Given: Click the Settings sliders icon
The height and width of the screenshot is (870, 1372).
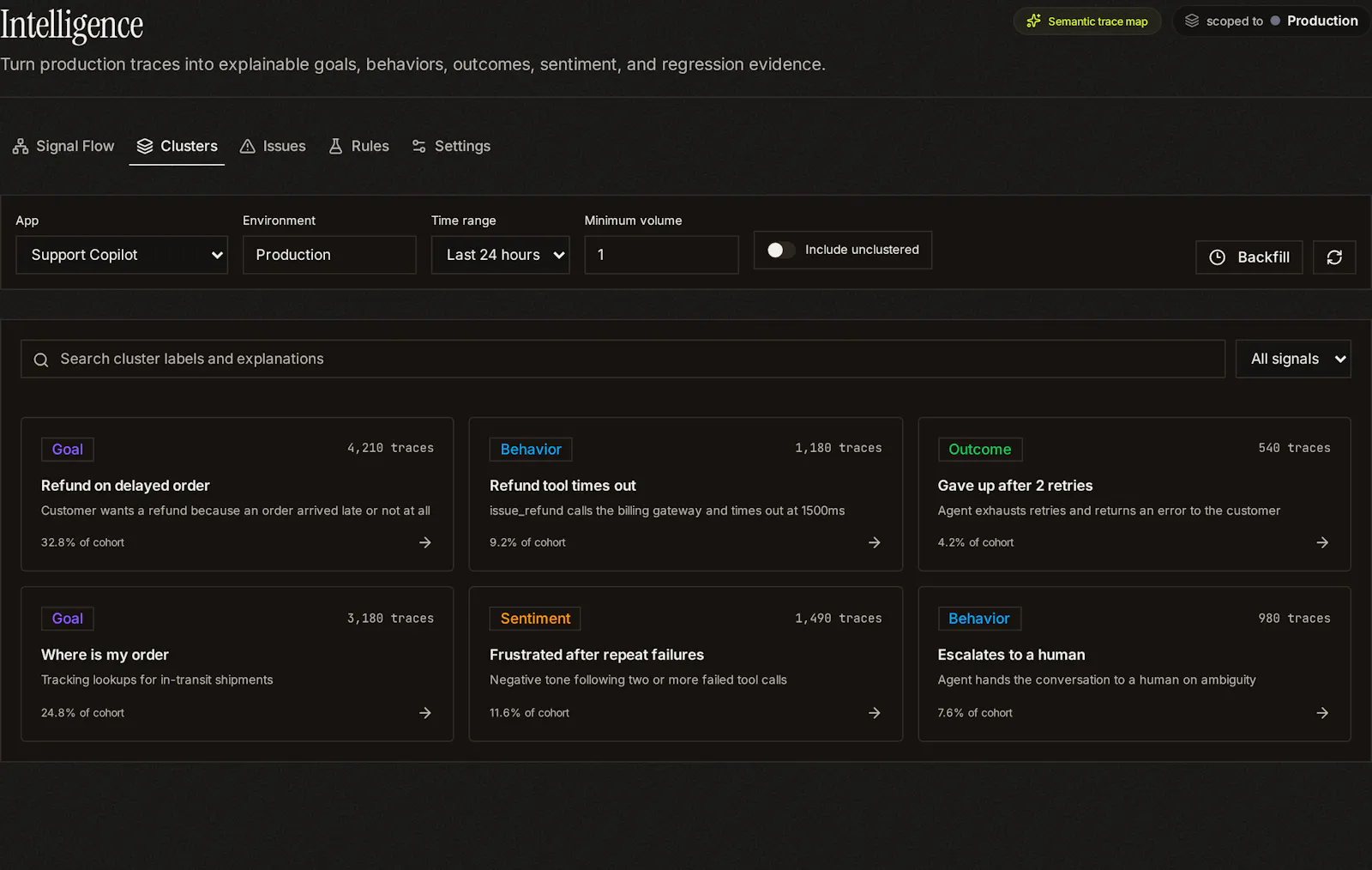Looking at the screenshot, I should [x=419, y=147].
